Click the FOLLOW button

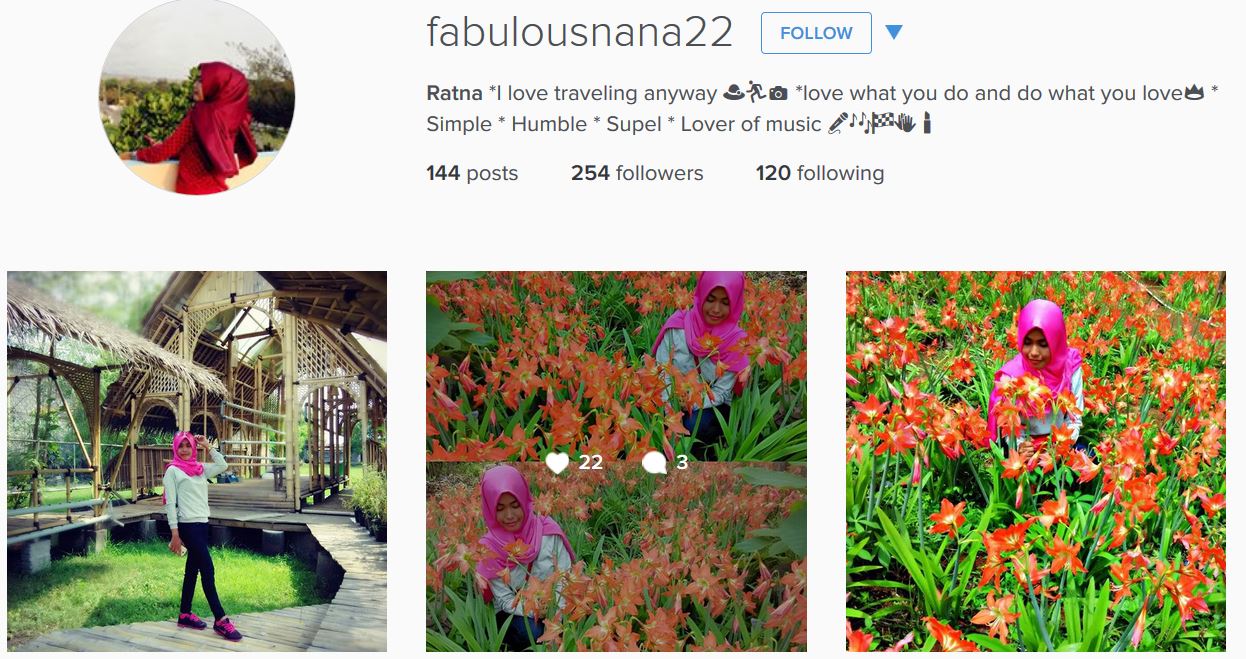click(x=816, y=33)
